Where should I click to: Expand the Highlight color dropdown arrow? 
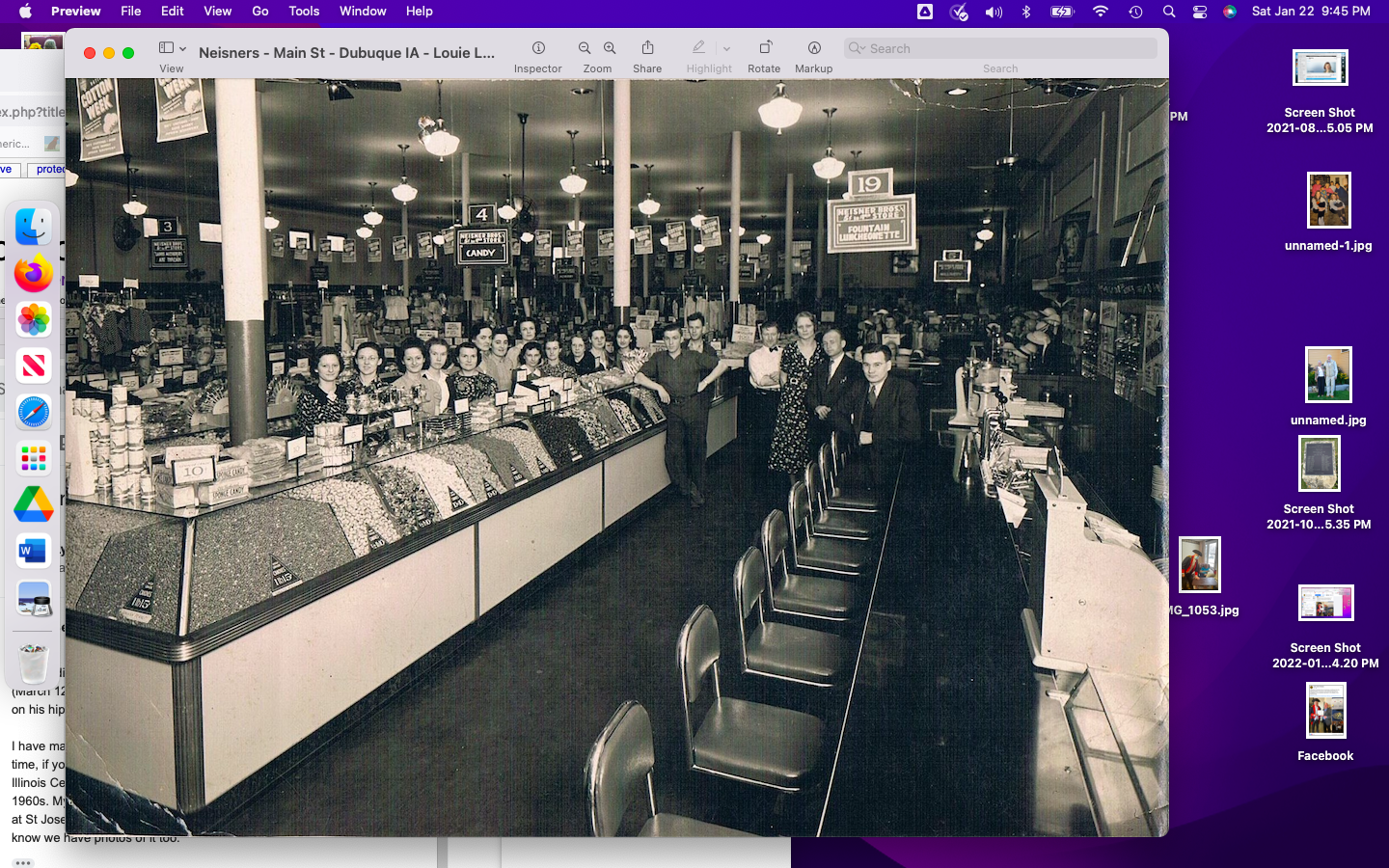[726, 48]
